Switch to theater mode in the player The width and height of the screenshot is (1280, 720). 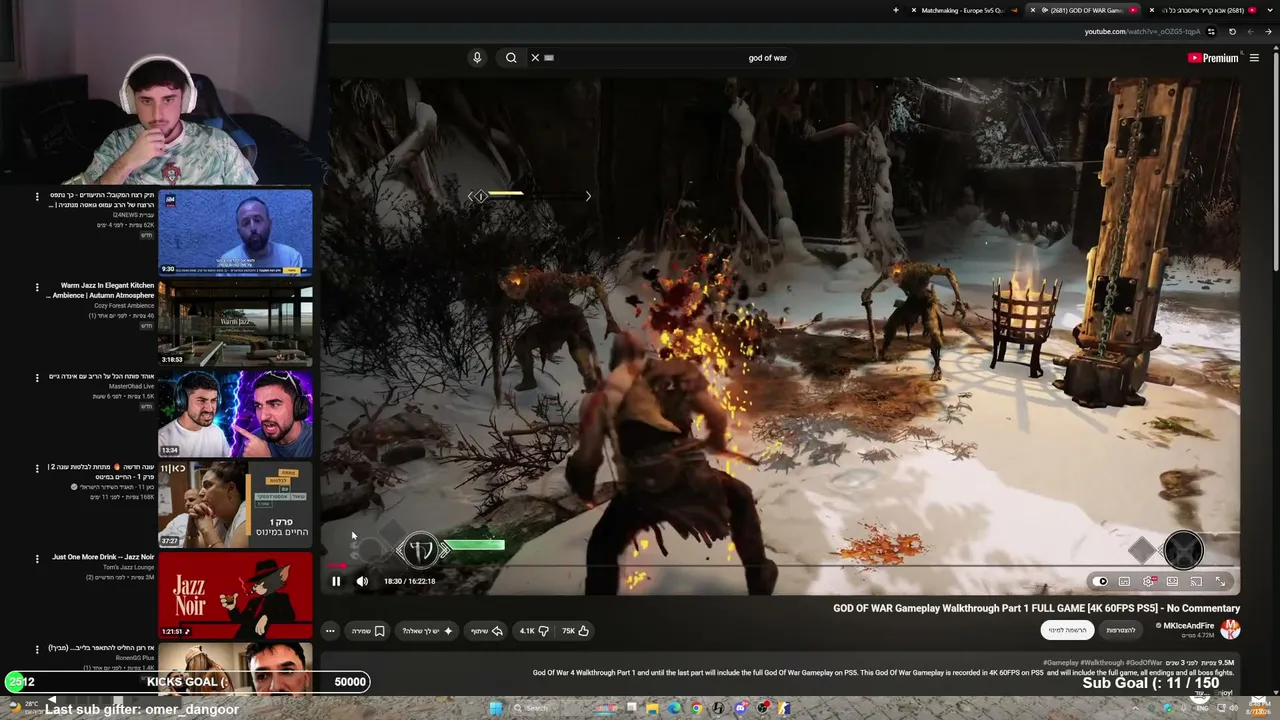tap(1172, 581)
